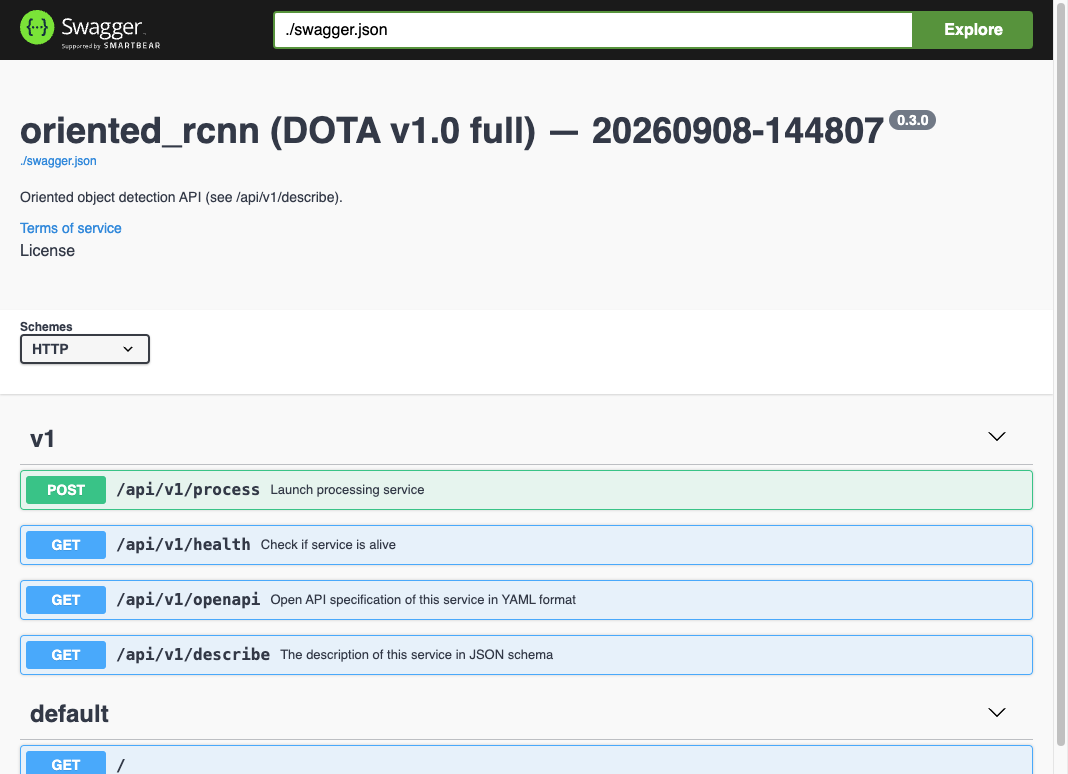Screen dimensions: 1068x774
Task: Expand the POST /api/v1/process operation
Action: 526,490
